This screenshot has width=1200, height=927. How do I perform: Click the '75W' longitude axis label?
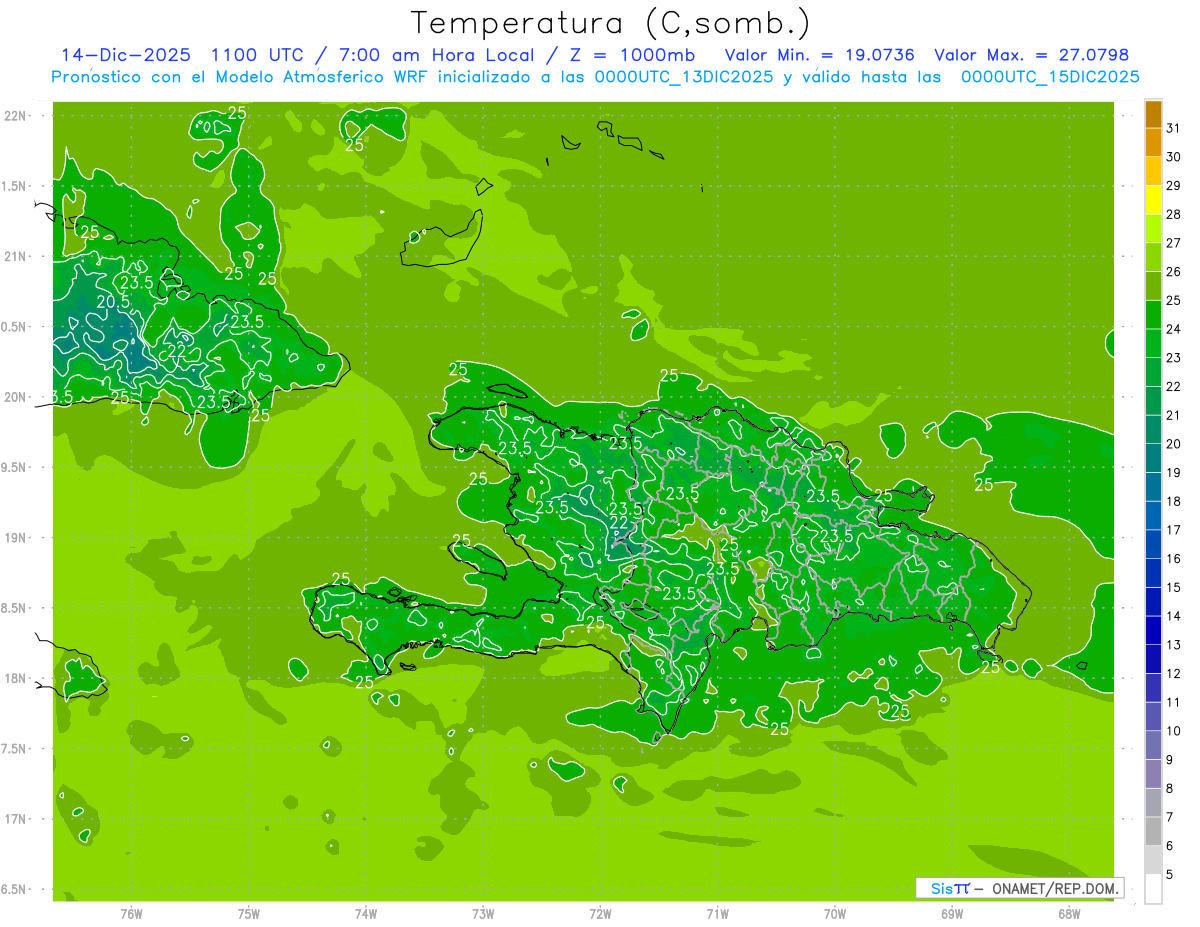tap(249, 914)
